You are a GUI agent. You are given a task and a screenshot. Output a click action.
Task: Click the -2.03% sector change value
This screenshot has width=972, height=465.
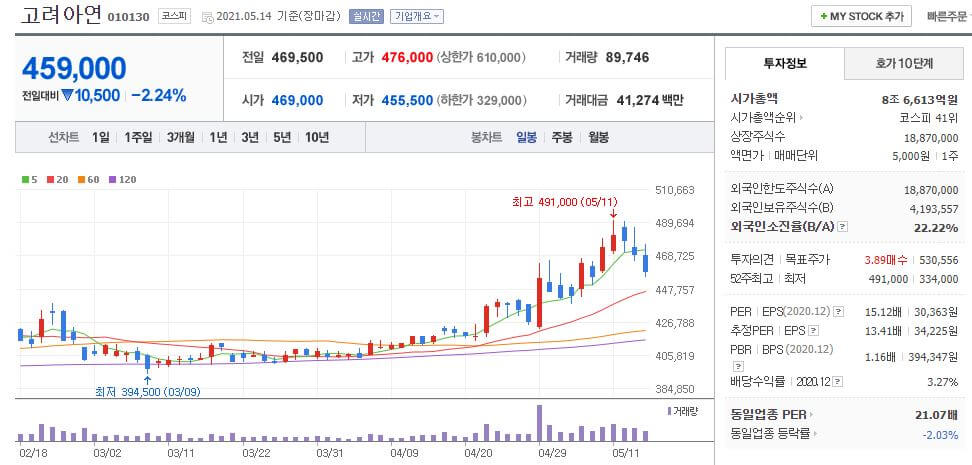pos(940,434)
